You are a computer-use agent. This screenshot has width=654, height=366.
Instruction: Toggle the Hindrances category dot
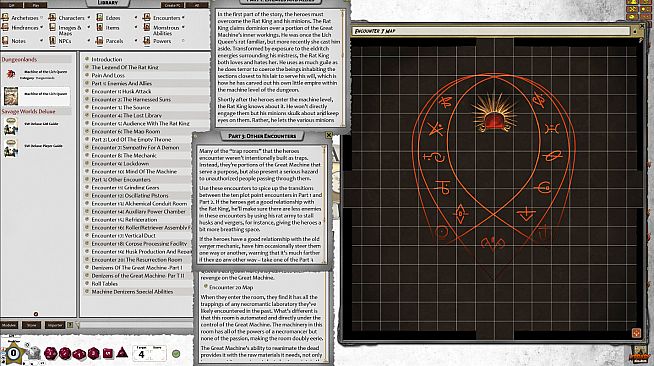41,27
